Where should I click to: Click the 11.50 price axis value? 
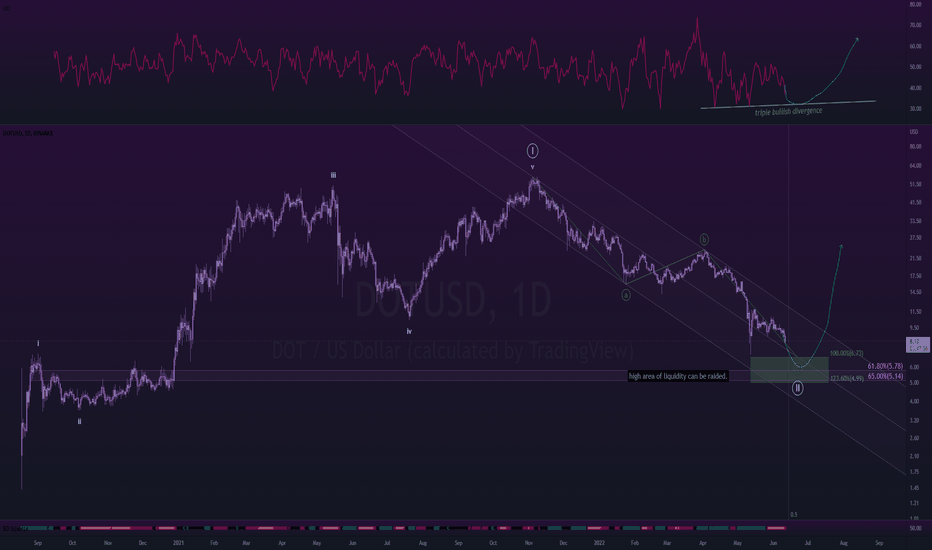point(915,312)
